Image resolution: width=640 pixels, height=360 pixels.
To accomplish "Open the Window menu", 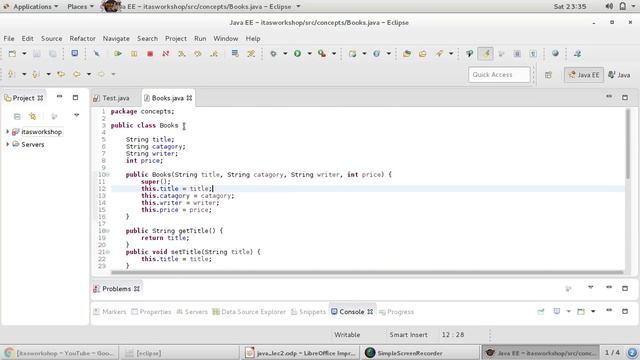I will (226, 38).
